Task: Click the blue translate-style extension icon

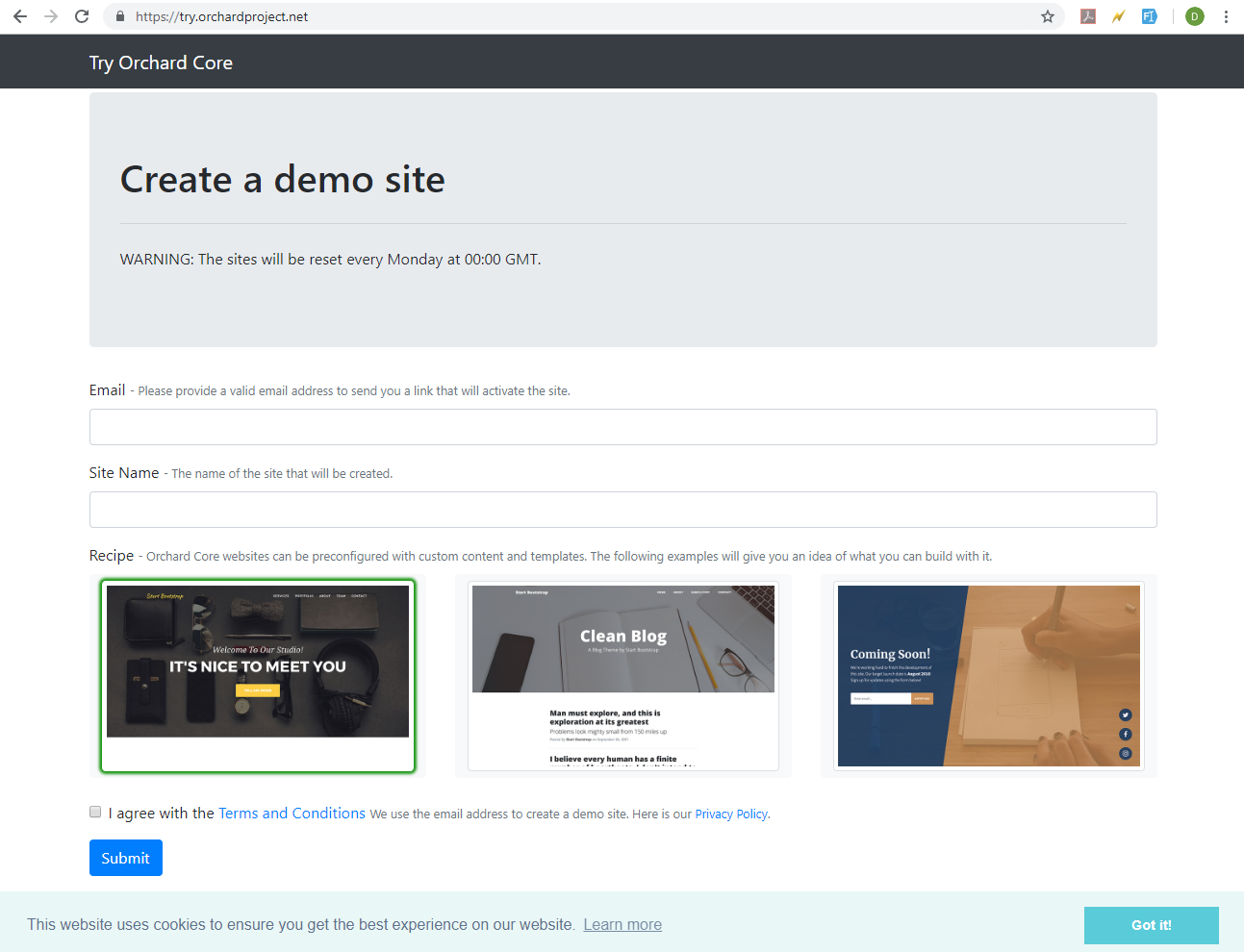Action: click(x=1149, y=16)
